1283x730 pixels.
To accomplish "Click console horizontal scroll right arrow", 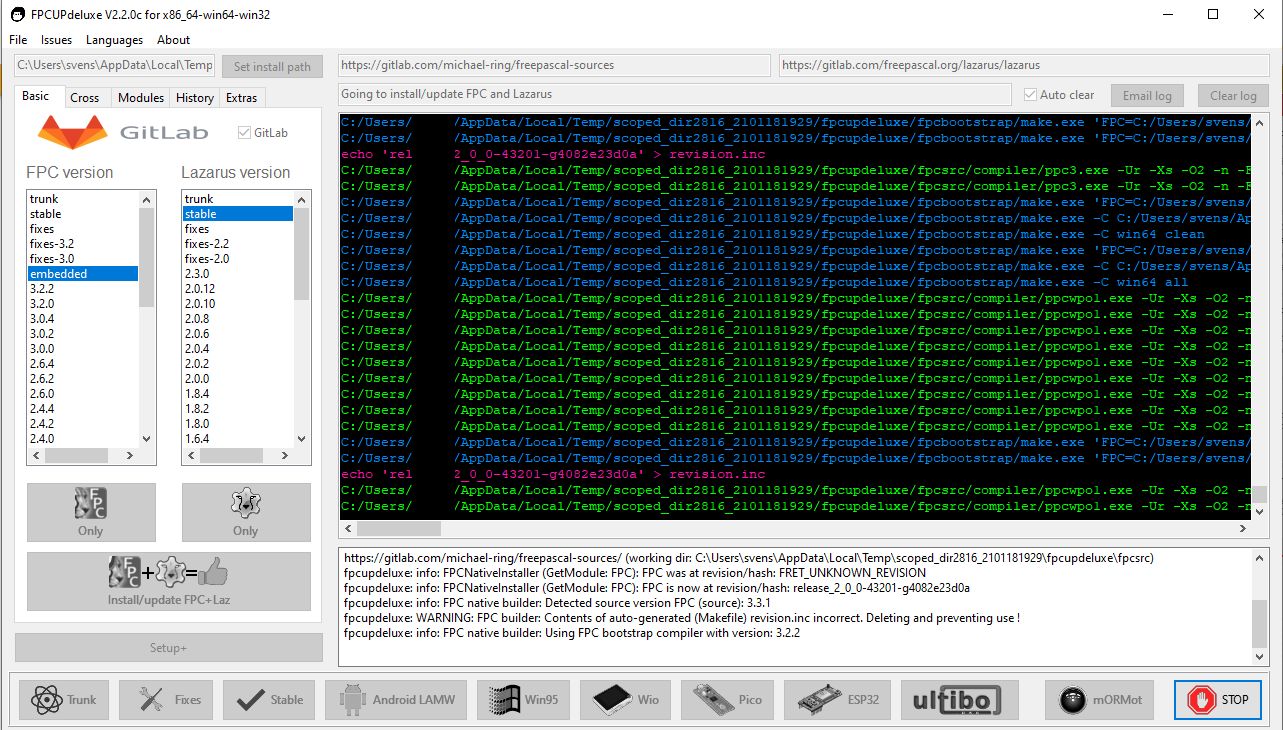I will [1243, 529].
